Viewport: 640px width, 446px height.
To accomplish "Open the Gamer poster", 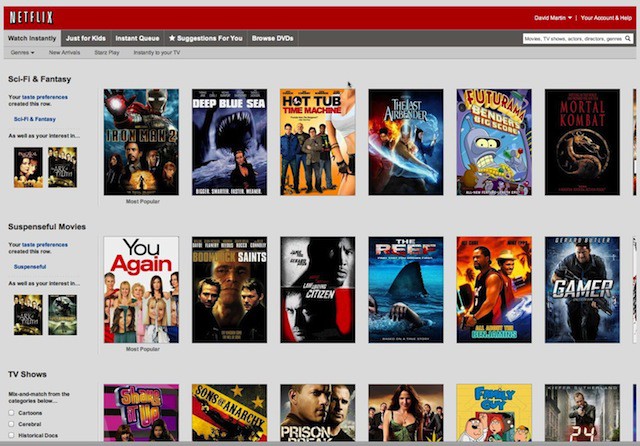I will (582, 290).
